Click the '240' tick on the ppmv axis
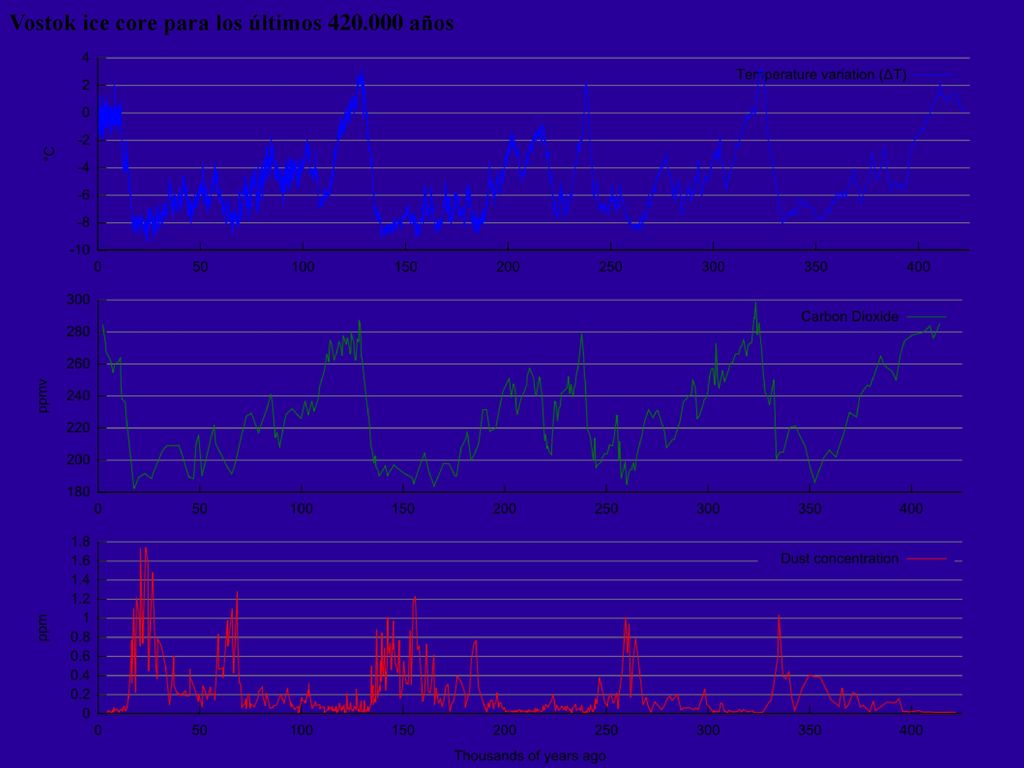Image resolution: width=1024 pixels, height=768 pixels. coord(78,396)
